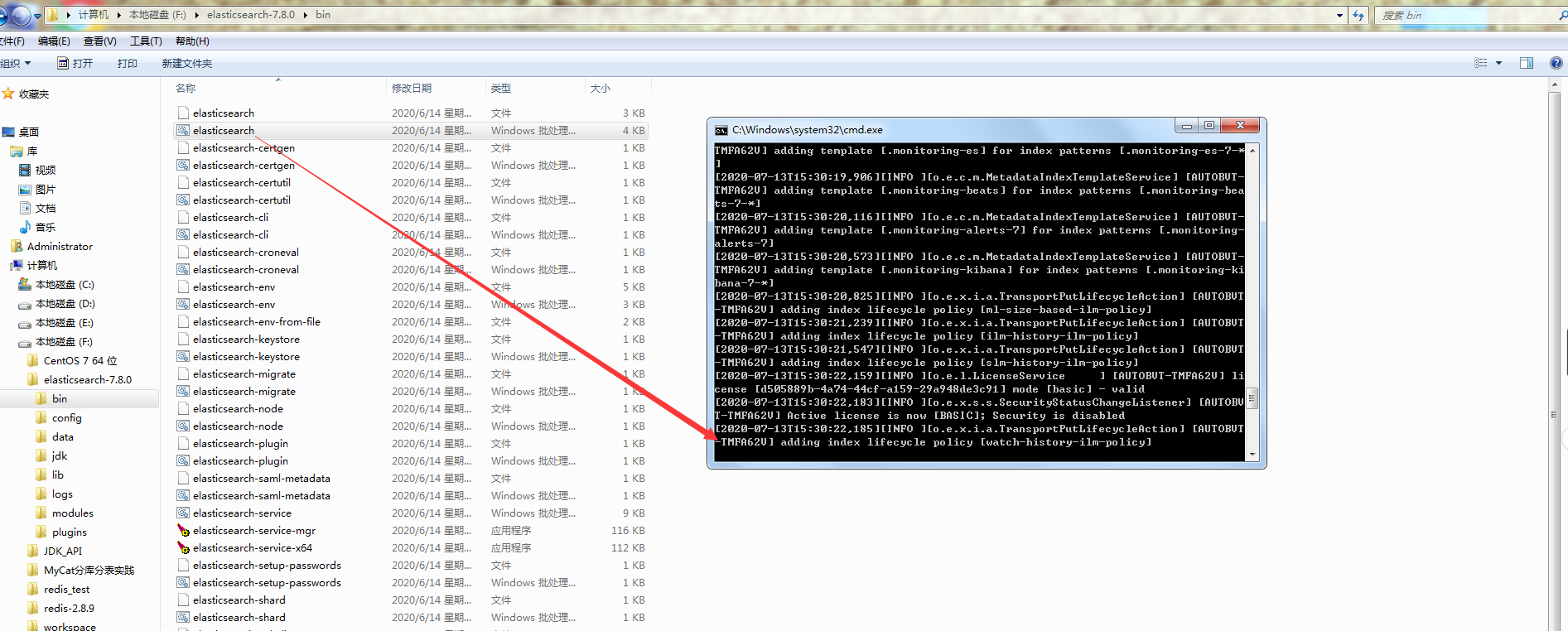Select the config folder in tree

click(66, 417)
